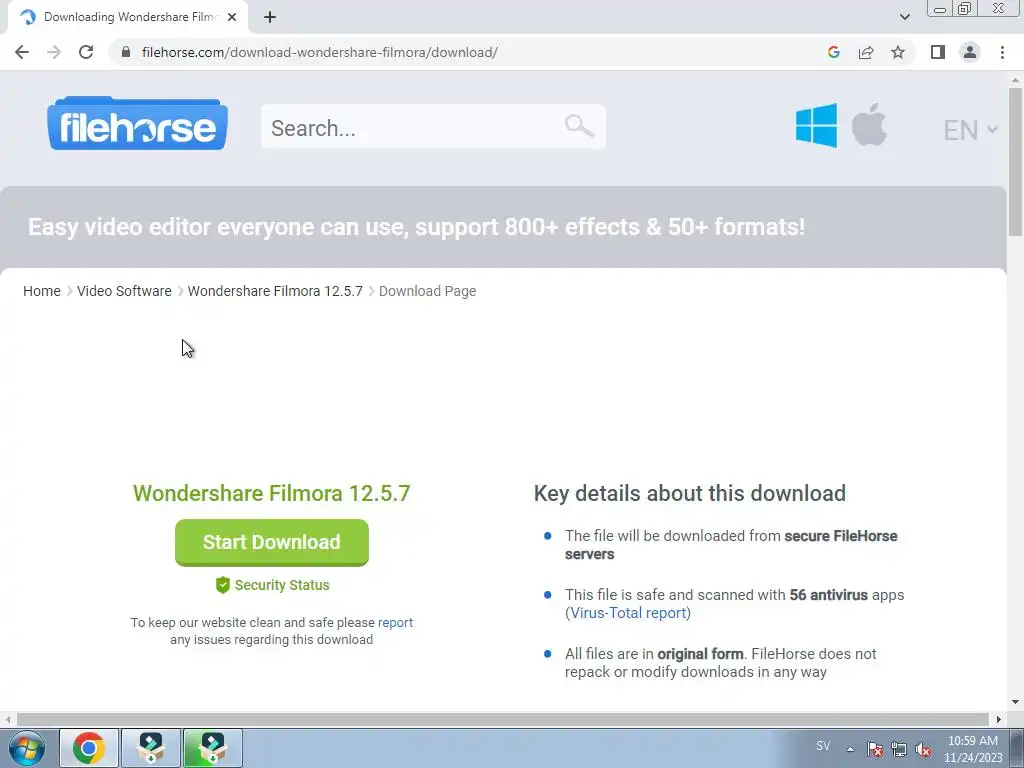Click the vertical scrollbar thumb
1024x768 pixels.
[1015, 161]
